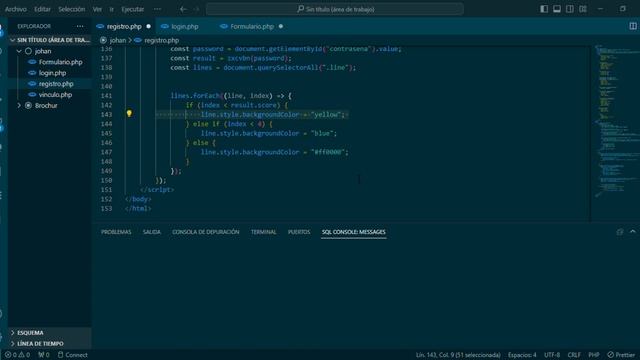Click johan folder circle icon in tree
Viewport: 640px width, 360px height.
(28, 51)
